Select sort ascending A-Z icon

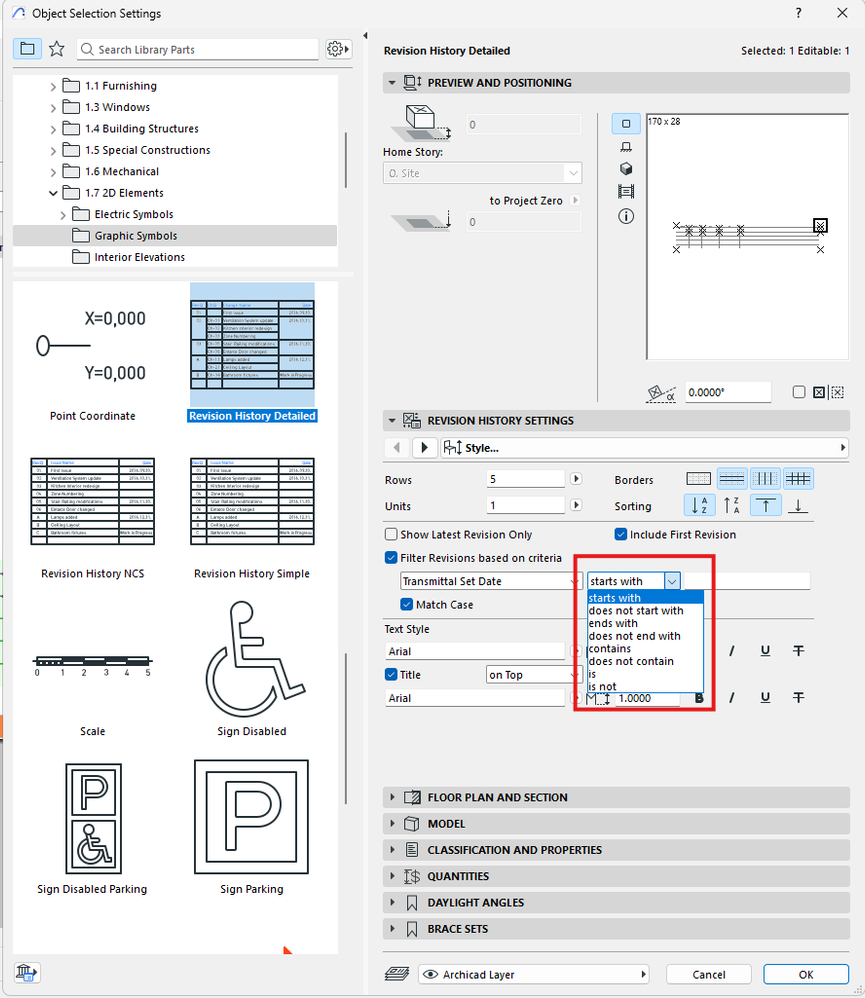click(700, 505)
